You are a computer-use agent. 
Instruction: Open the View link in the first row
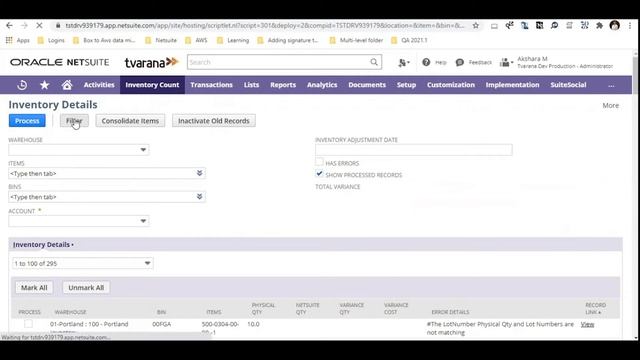[x=587, y=324]
